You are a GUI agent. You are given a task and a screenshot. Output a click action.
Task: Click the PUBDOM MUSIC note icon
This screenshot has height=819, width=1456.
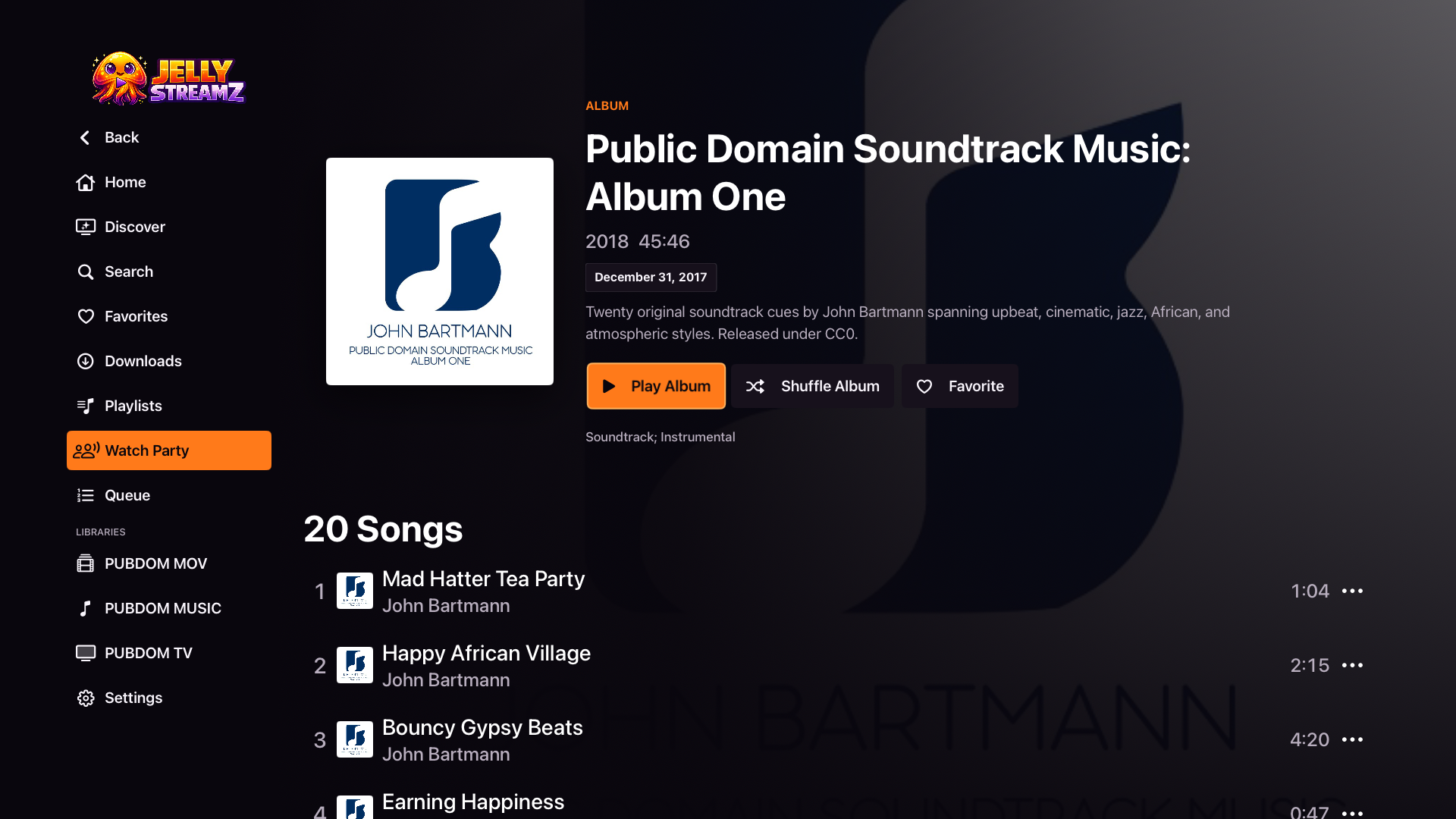(x=86, y=608)
